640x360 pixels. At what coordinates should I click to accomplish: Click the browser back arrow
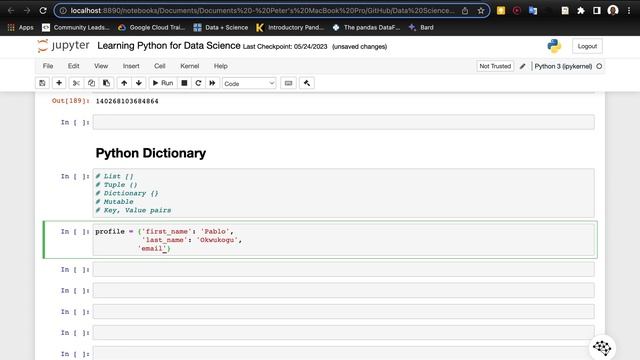(11, 11)
